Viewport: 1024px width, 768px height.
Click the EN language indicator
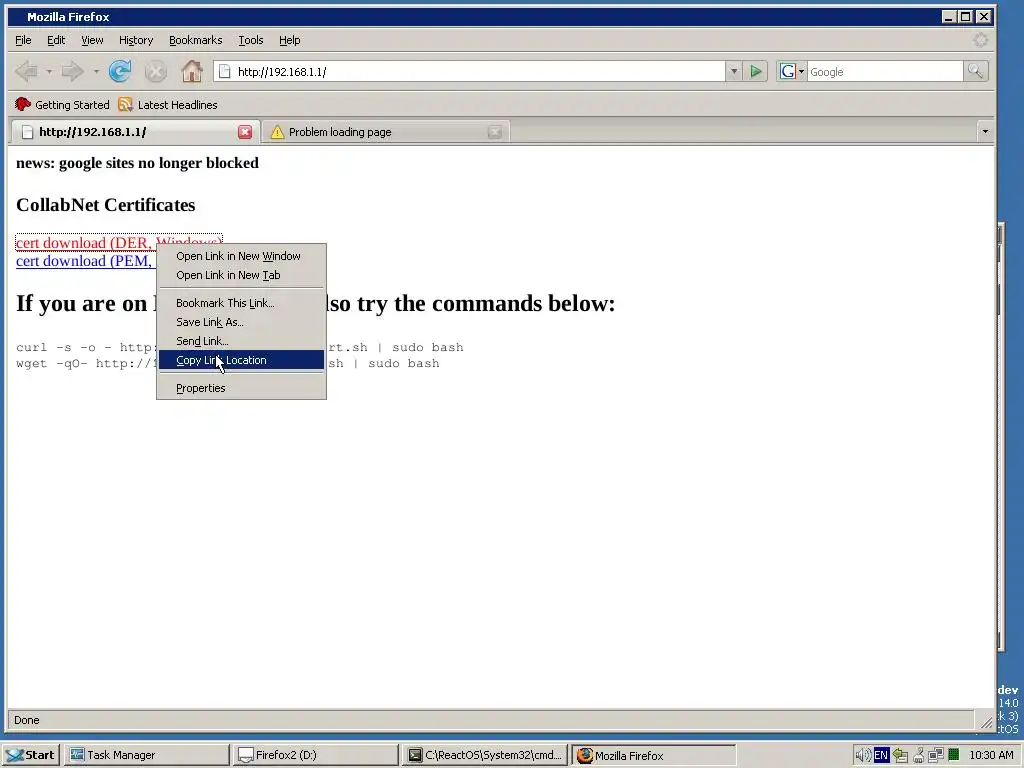(x=881, y=755)
